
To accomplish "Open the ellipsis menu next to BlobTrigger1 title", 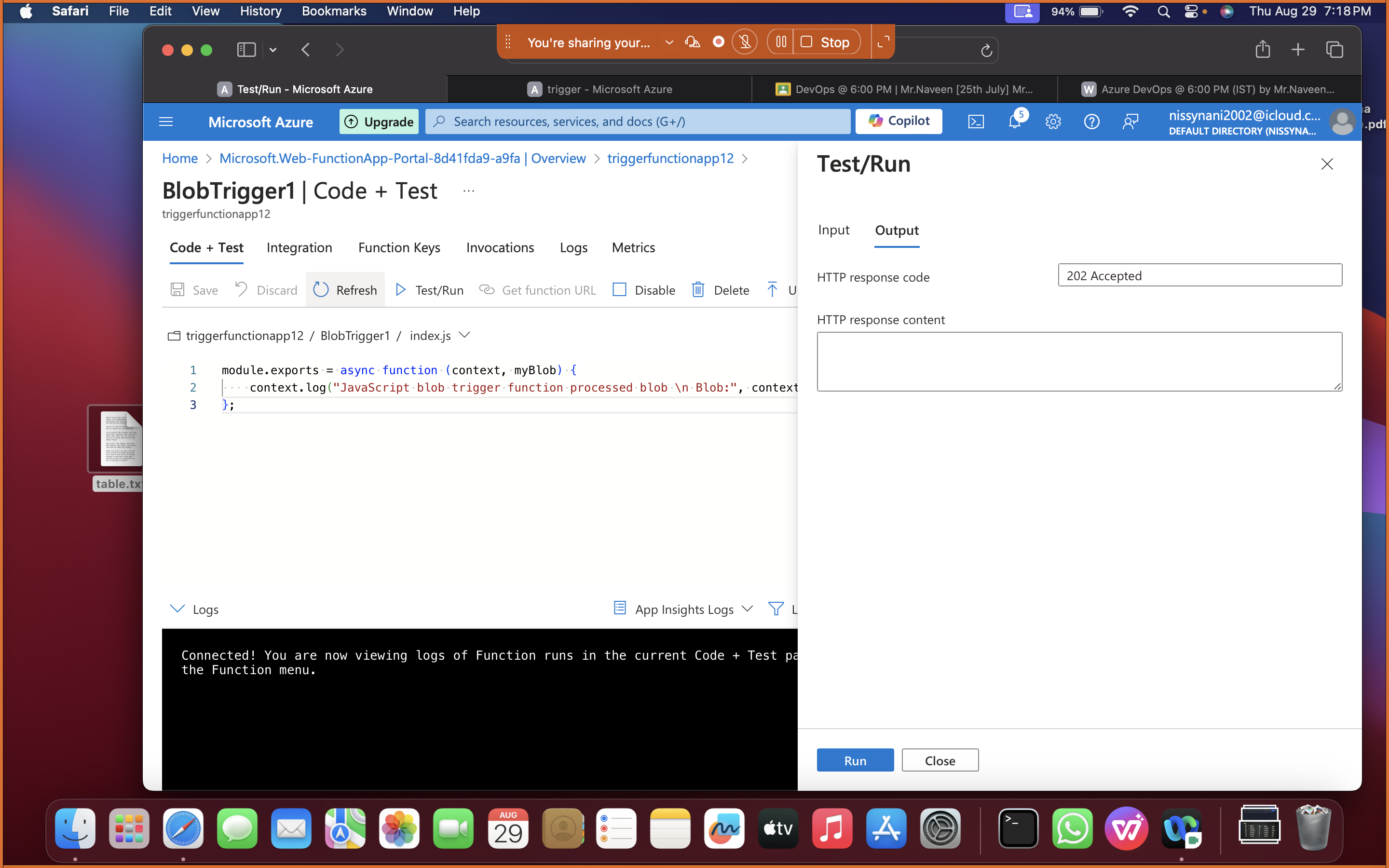I will (x=468, y=191).
